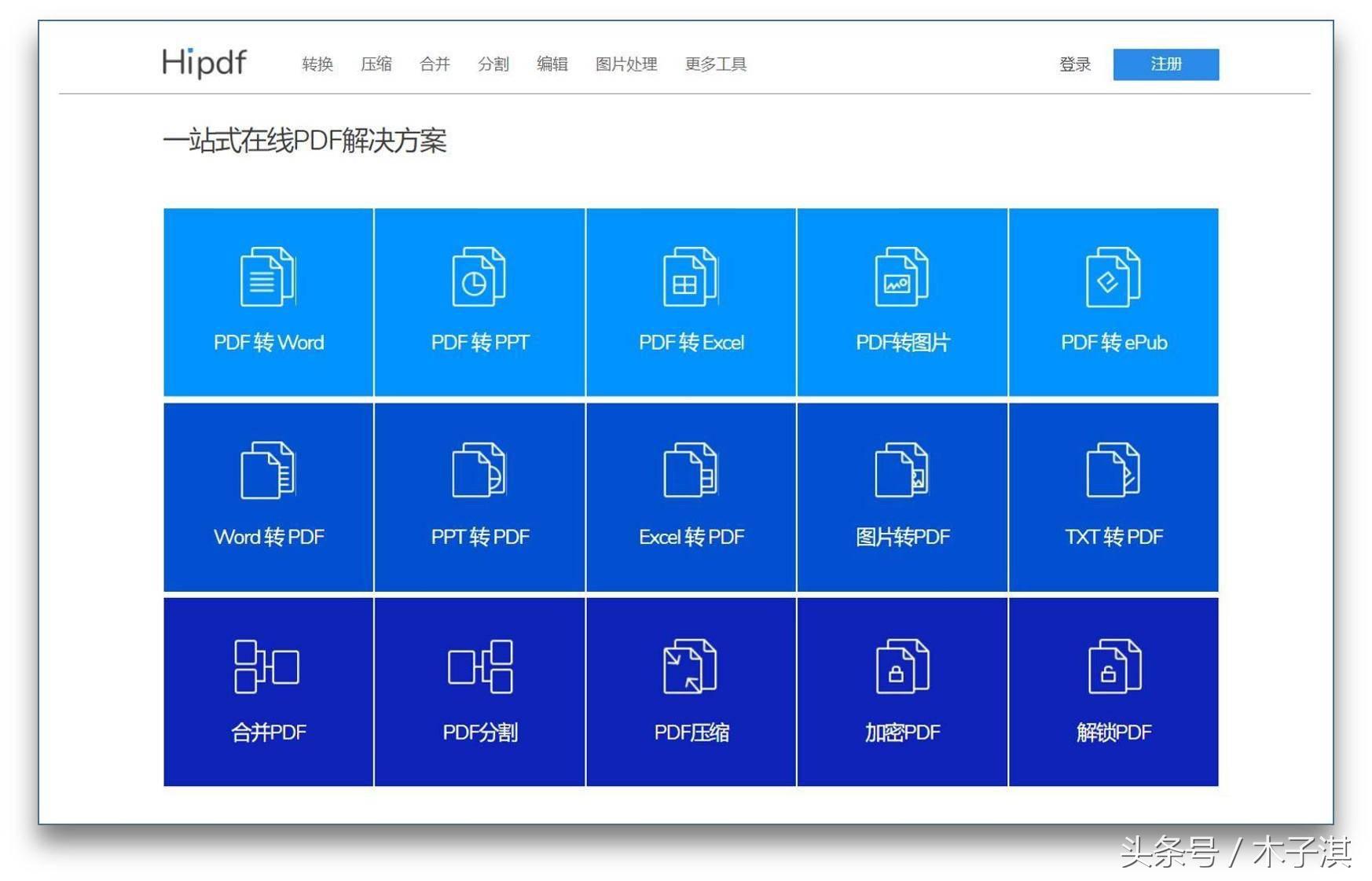Select the PPT 转 PDF tool
Image resolution: width=1372 pixels, height=881 pixels.
point(479,496)
